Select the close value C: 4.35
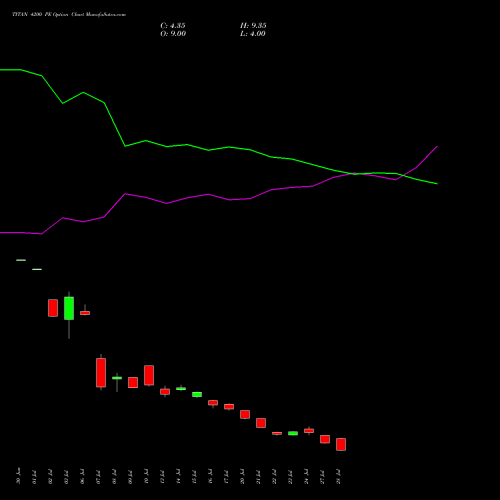 (x=173, y=26)
